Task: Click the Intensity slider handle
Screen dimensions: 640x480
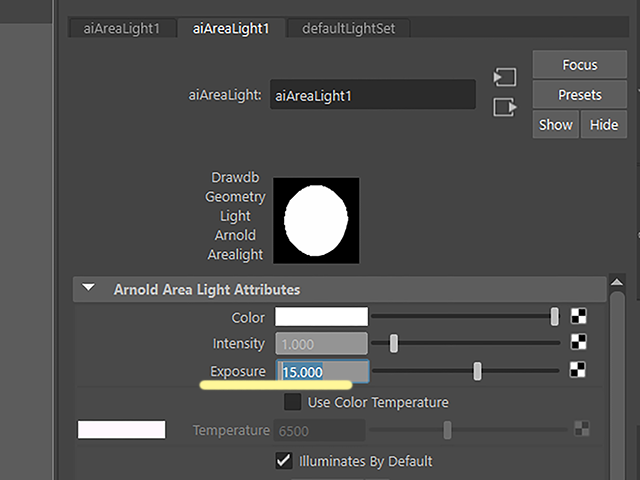Action: point(393,343)
